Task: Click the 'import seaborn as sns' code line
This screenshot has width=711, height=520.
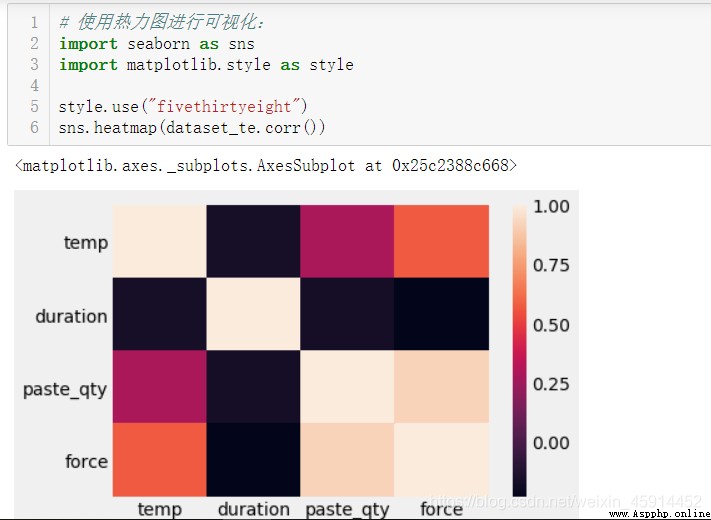Action: (x=157, y=44)
